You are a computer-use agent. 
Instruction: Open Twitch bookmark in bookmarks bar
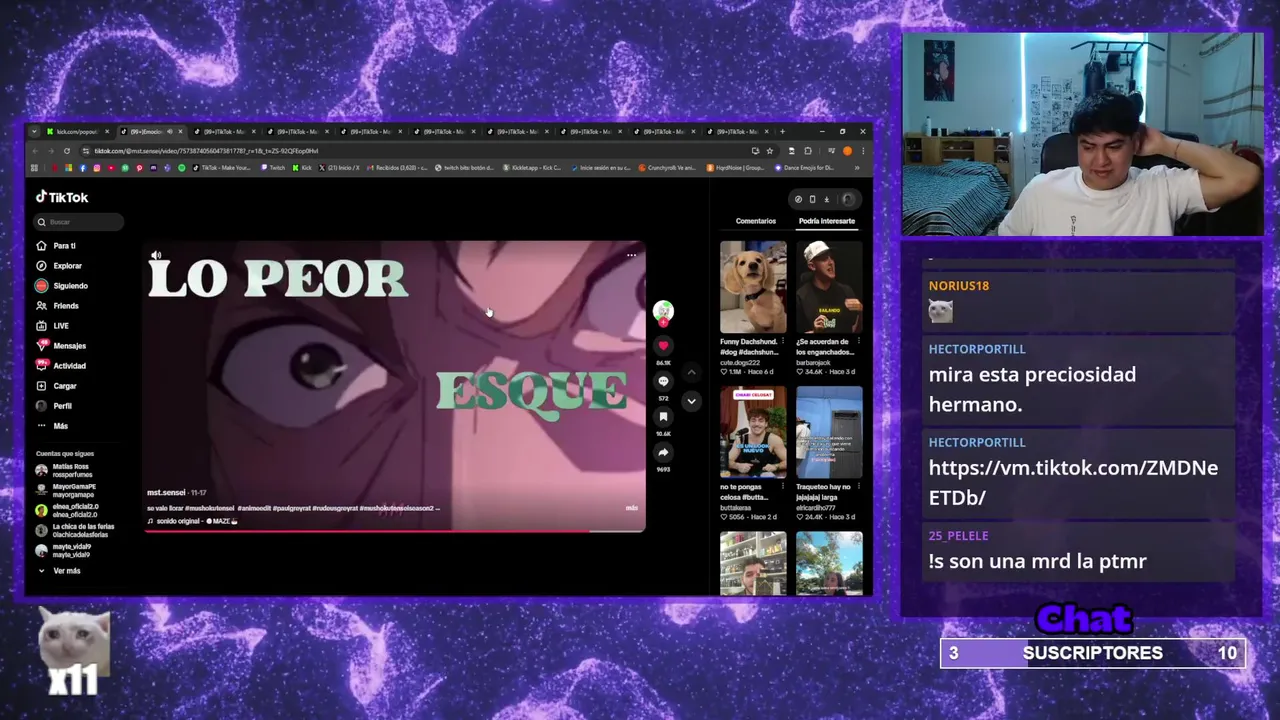click(274, 168)
